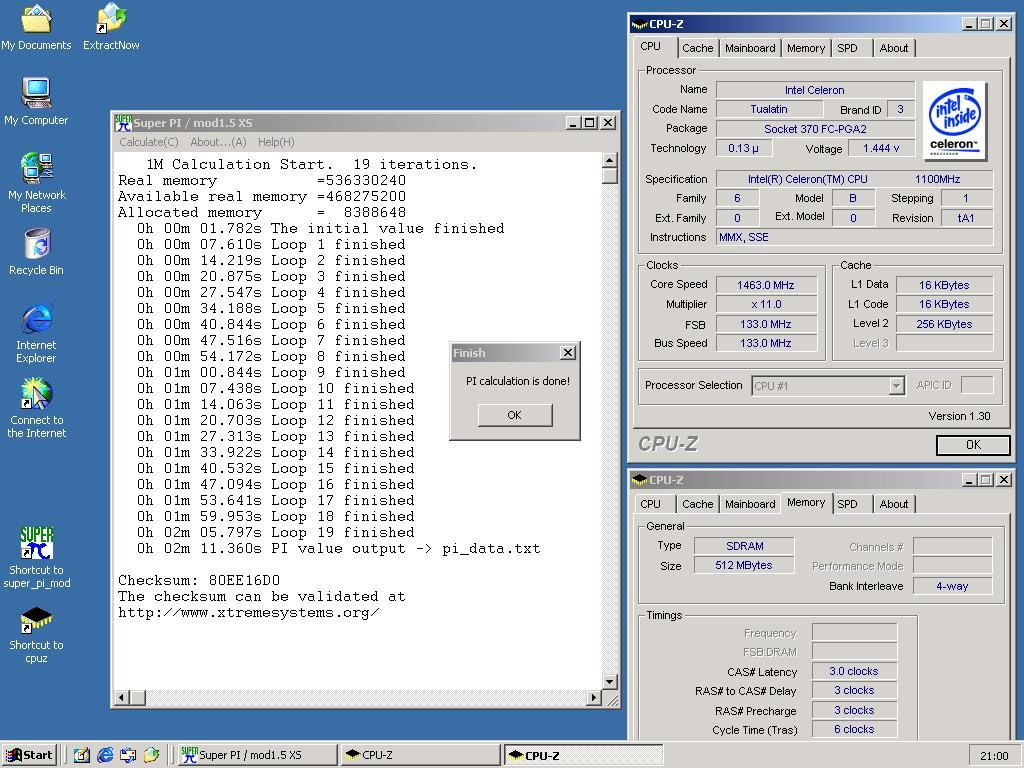Click the Intel Inside Celeron logo

coord(955,121)
